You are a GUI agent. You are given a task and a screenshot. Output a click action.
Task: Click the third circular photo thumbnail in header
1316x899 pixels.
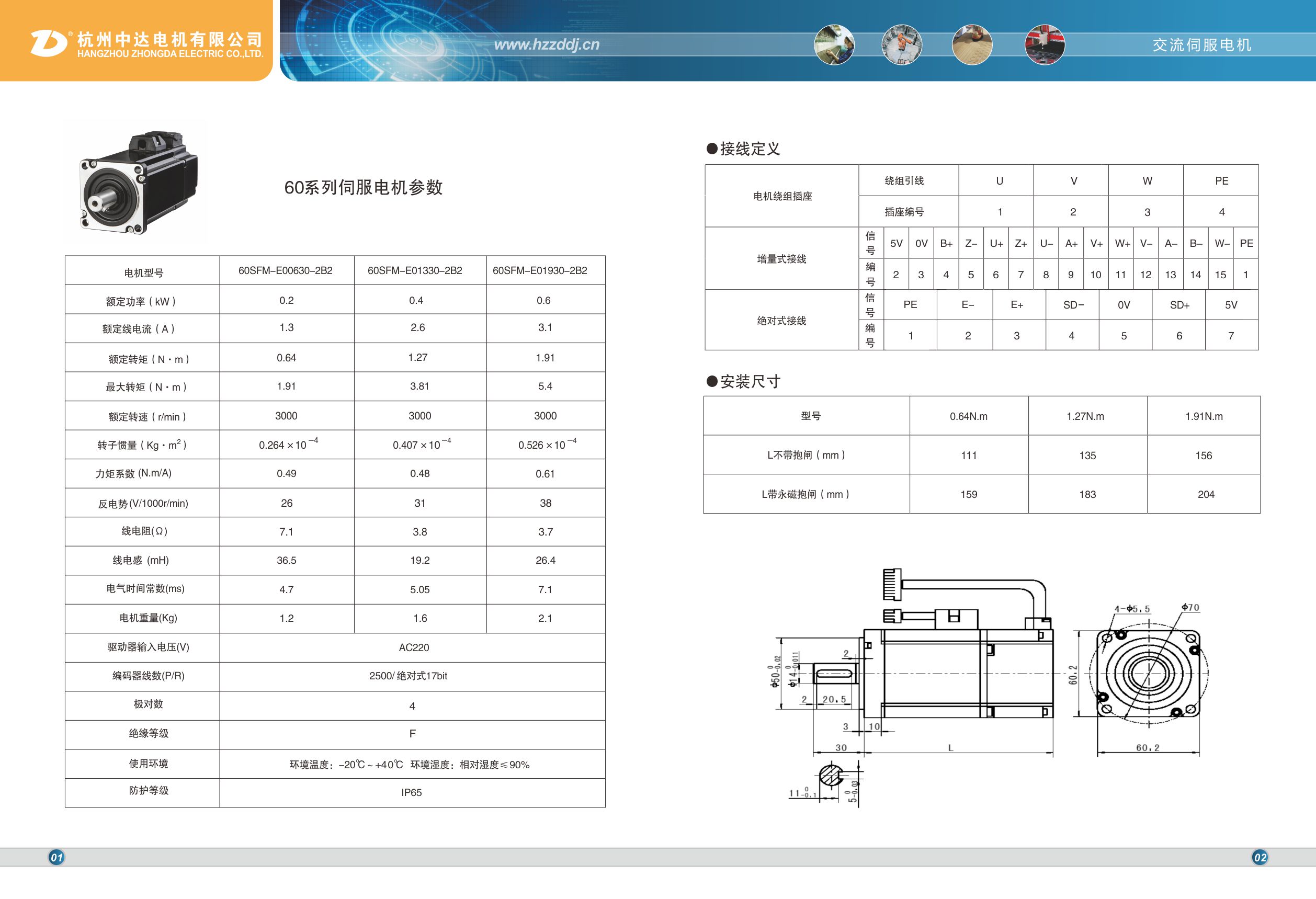tap(972, 45)
